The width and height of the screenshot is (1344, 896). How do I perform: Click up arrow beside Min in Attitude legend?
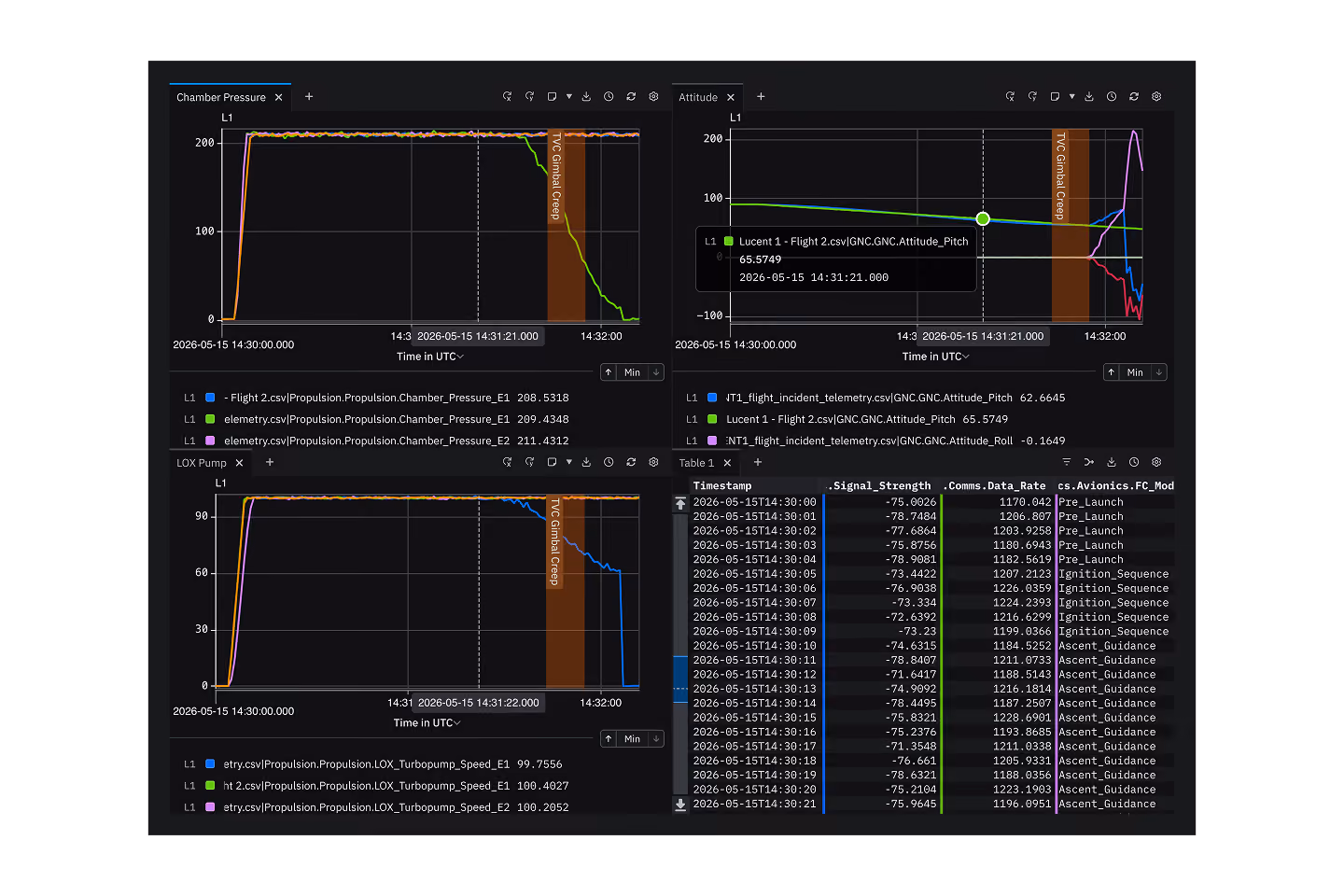coord(1111,372)
